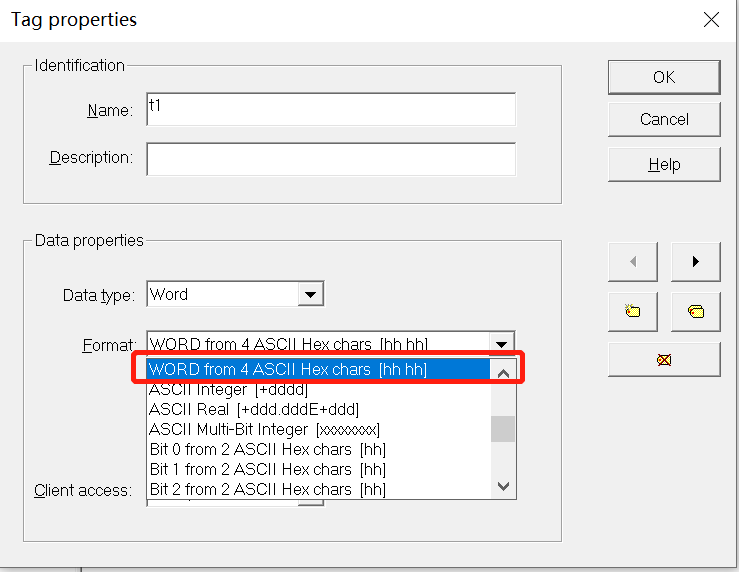Close the Tag properties dialog
Screen dimensions: 739x572
click(711, 20)
